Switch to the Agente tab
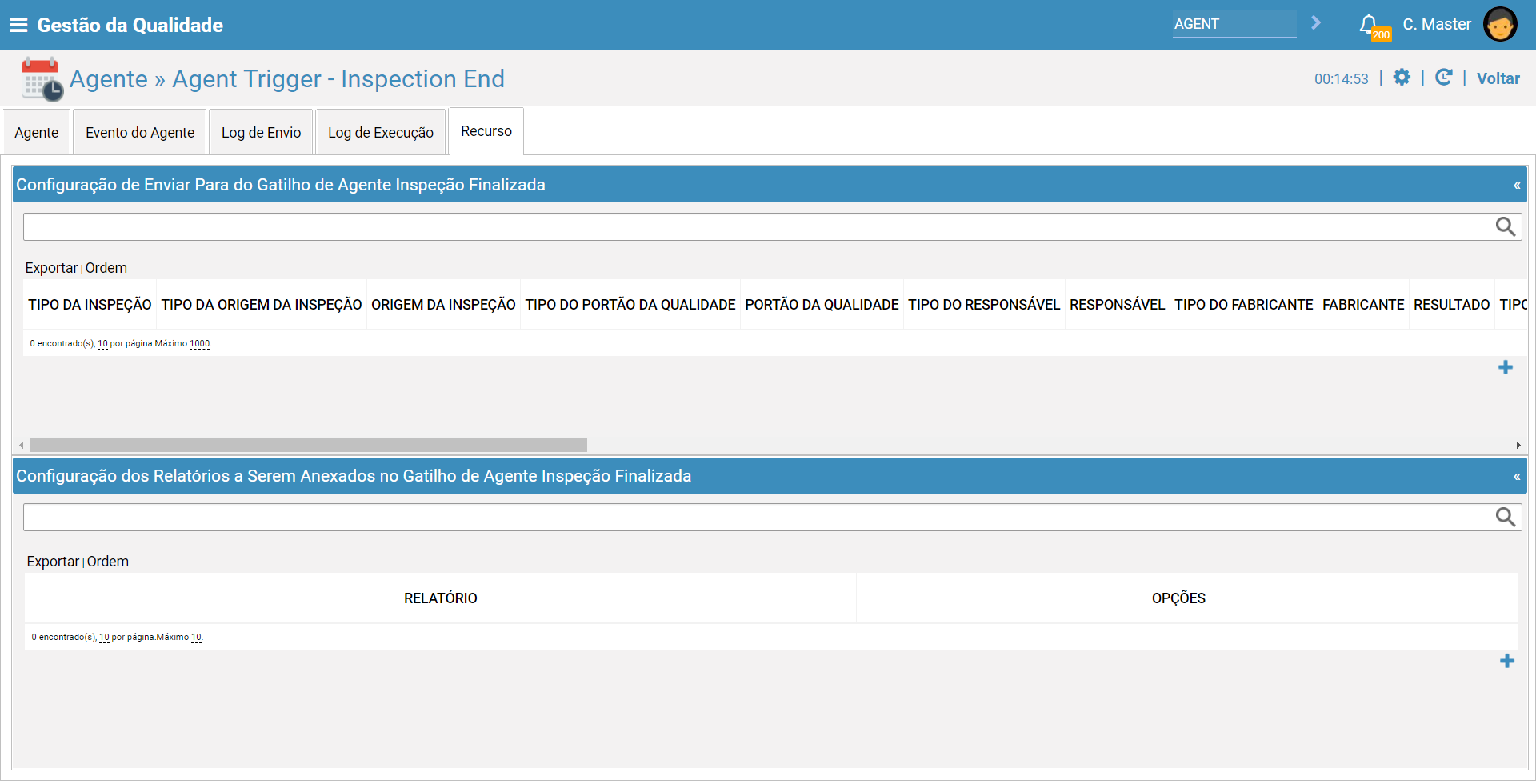Screen dimensions: 1536x784 (37, 132)
